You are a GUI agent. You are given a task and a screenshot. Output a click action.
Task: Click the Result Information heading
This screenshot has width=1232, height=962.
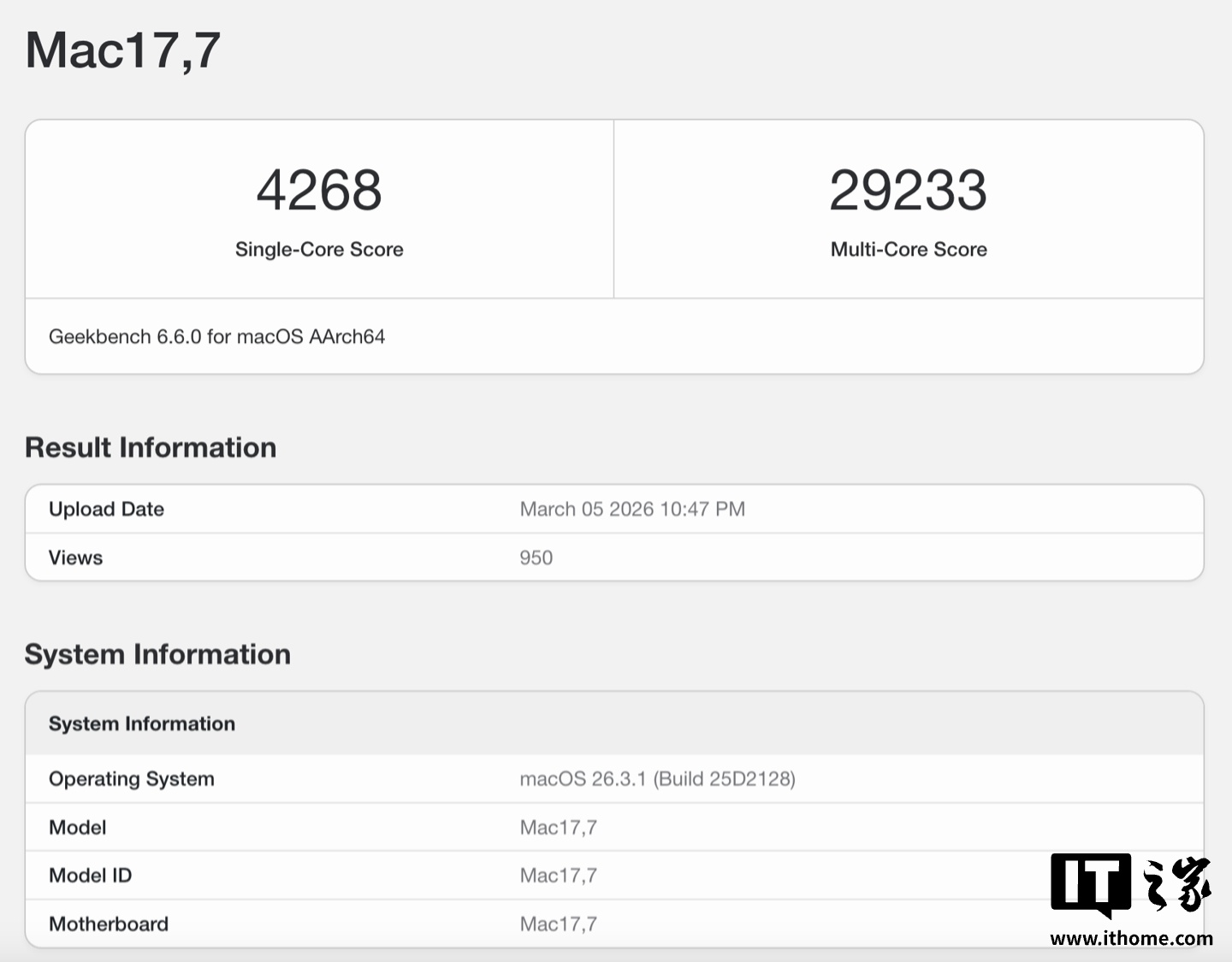[x=151, y=447]
